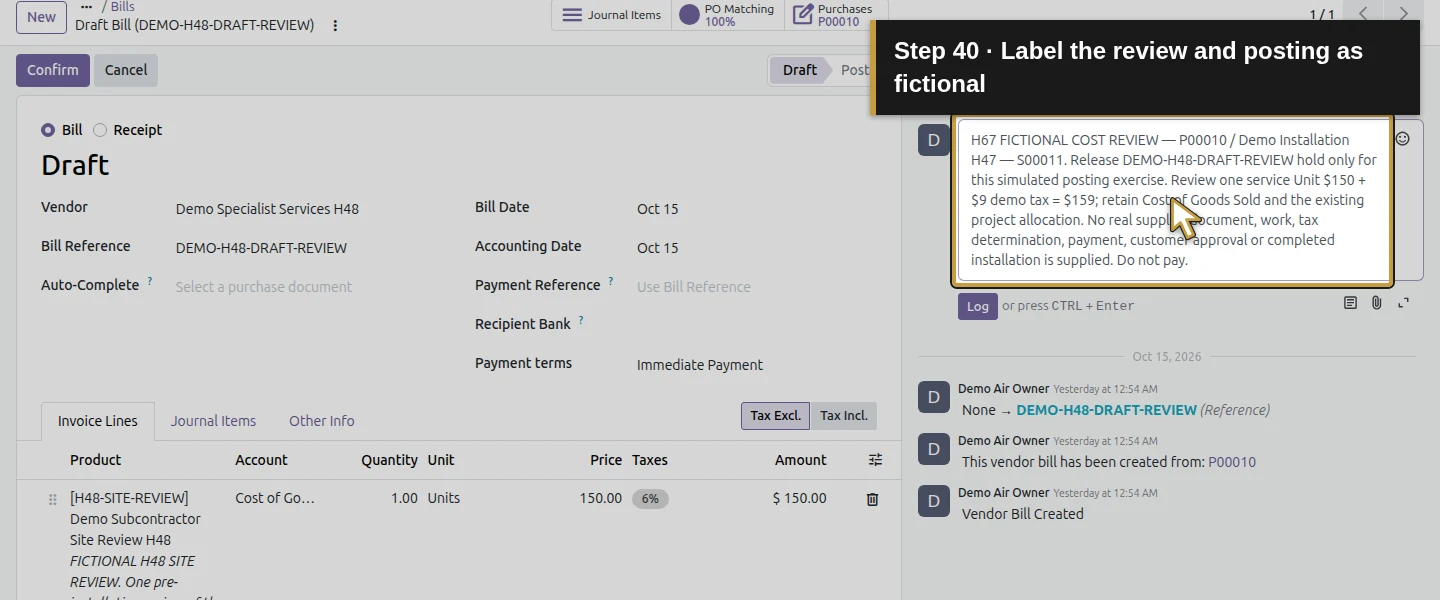Select the Bill radio option
The image size is (1440, 600).
48,130
